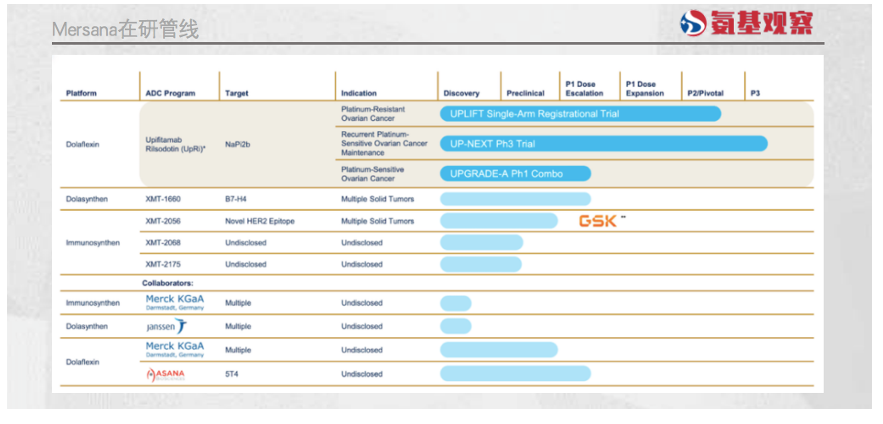This screenshot has width=883, height=424.
Task: Select the UP-NEXT Ph3 Trial bar
Action: [603, 144]
